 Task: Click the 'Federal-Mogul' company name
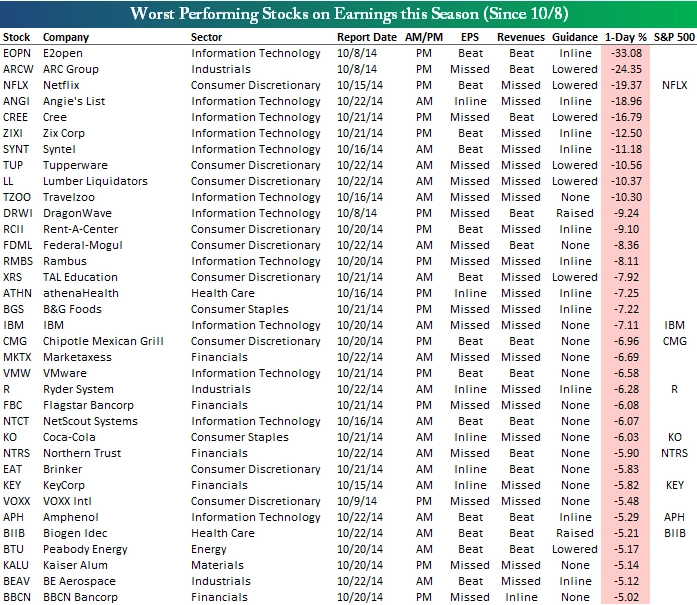(x=83, y=245)
